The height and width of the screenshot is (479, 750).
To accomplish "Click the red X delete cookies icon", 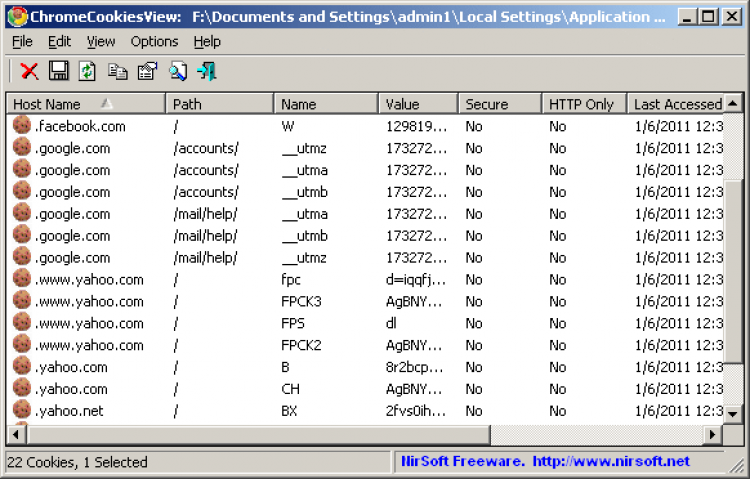I will [29, 71].
